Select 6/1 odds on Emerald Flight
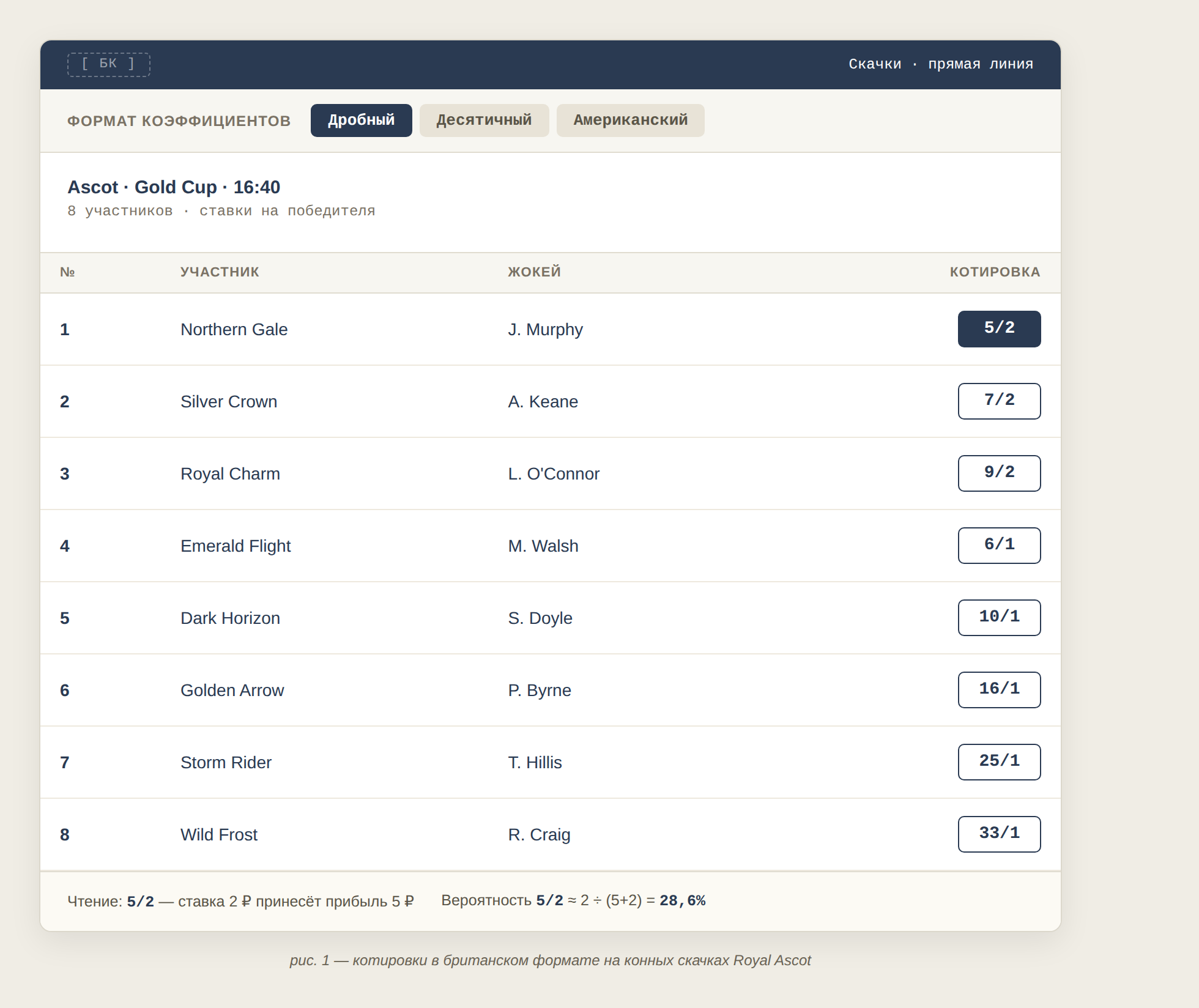 coord(999,546)
